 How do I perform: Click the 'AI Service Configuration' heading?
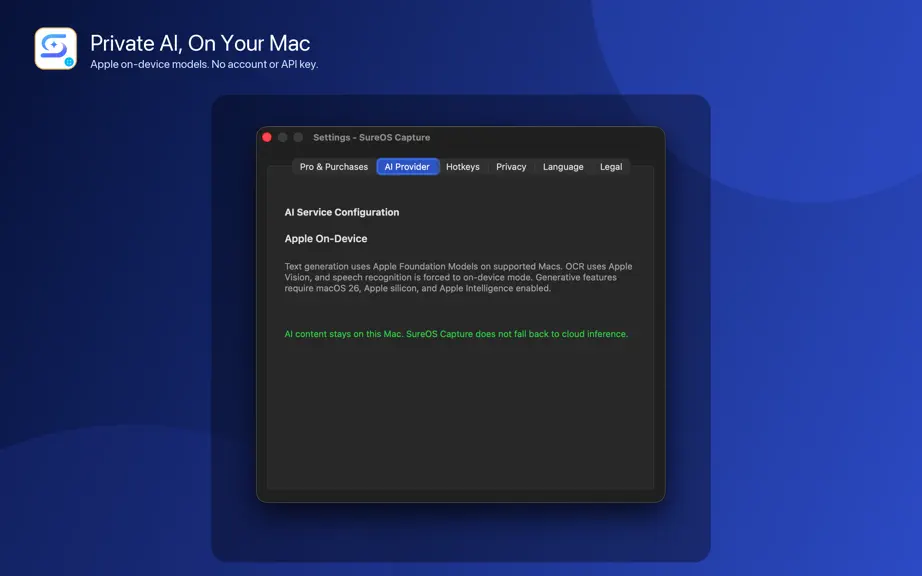click(342, 212)
